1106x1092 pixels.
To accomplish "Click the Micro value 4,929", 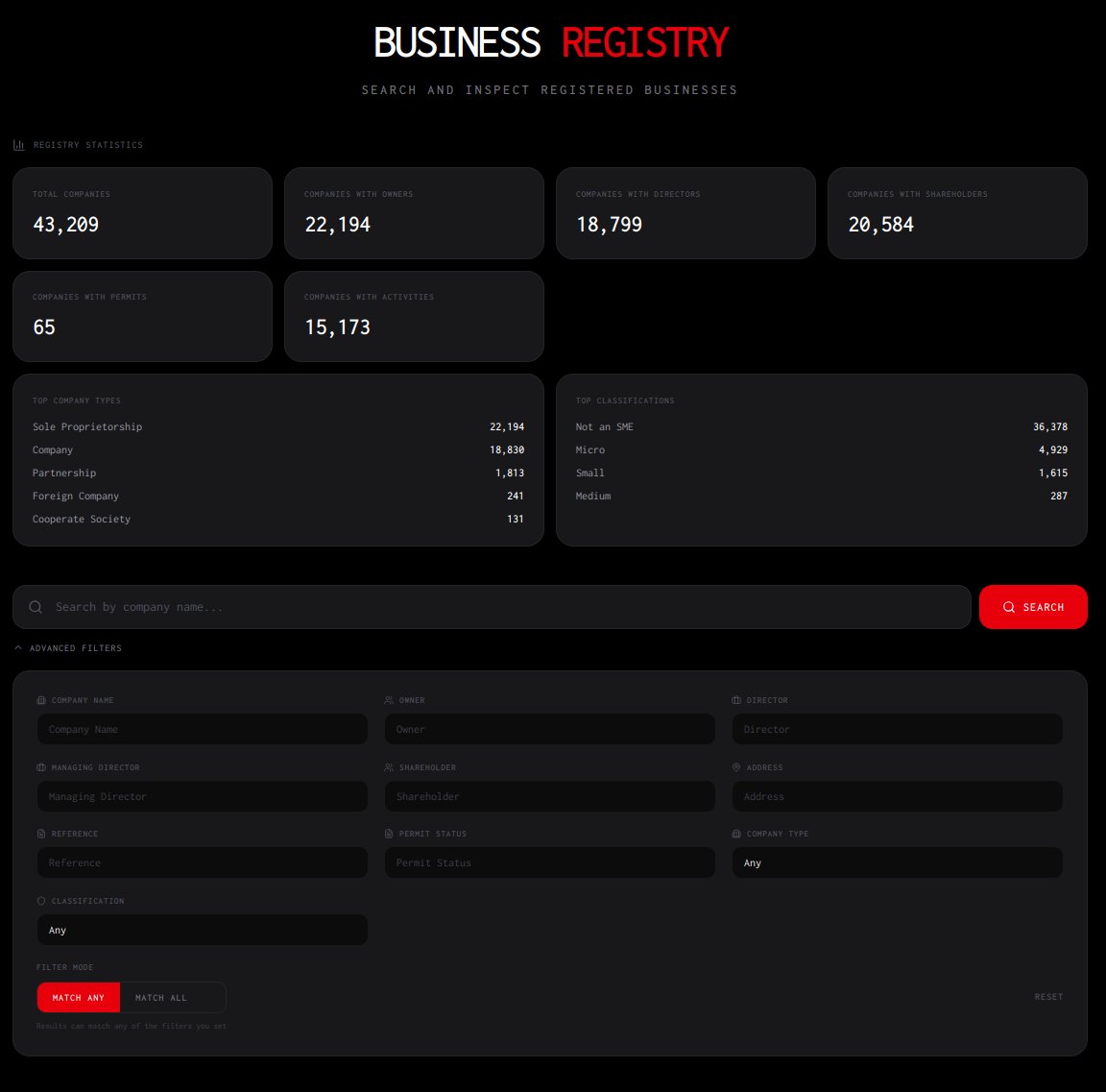I will click(1053, 450).
